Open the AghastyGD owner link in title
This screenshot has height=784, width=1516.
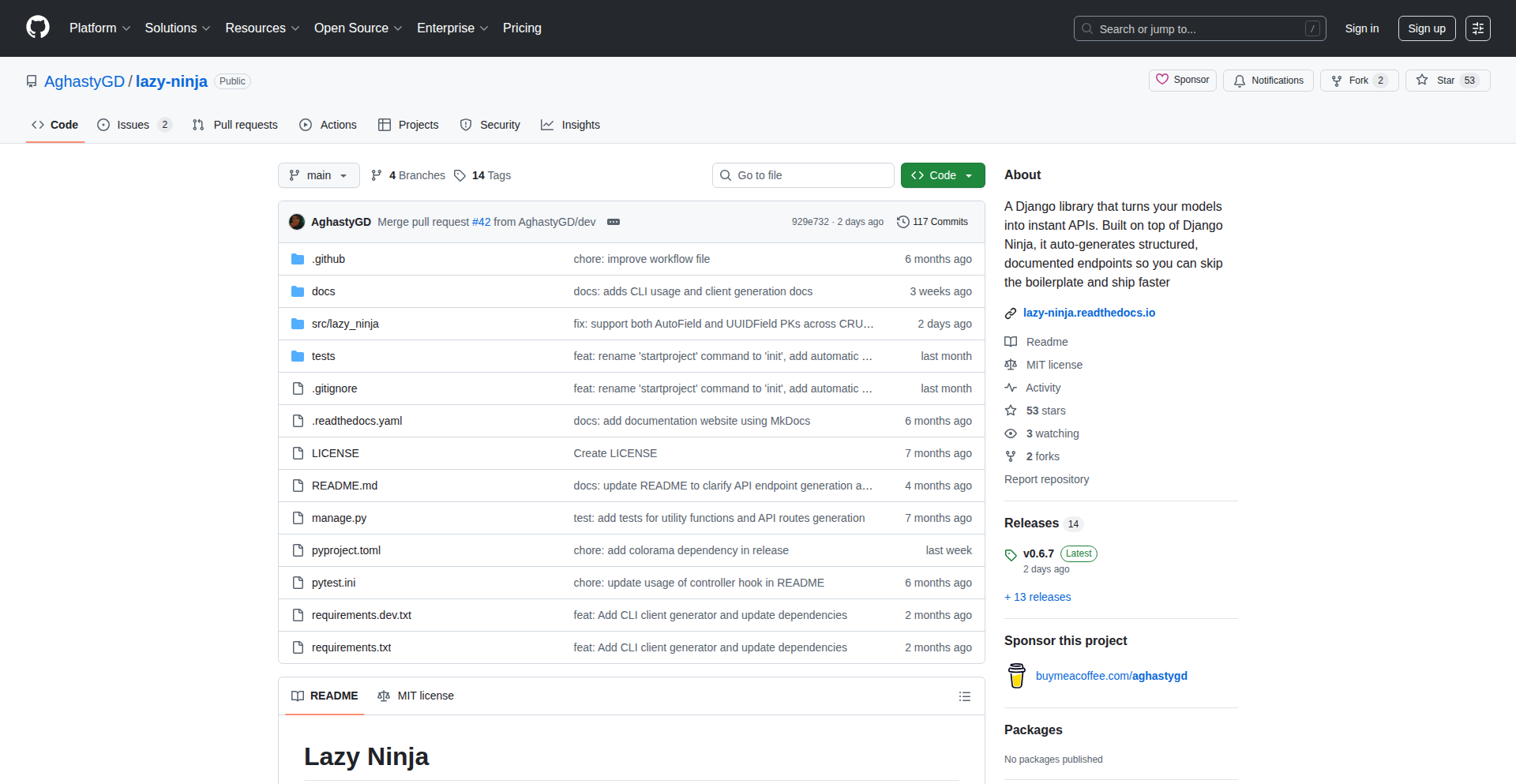[x=84, y=81]
